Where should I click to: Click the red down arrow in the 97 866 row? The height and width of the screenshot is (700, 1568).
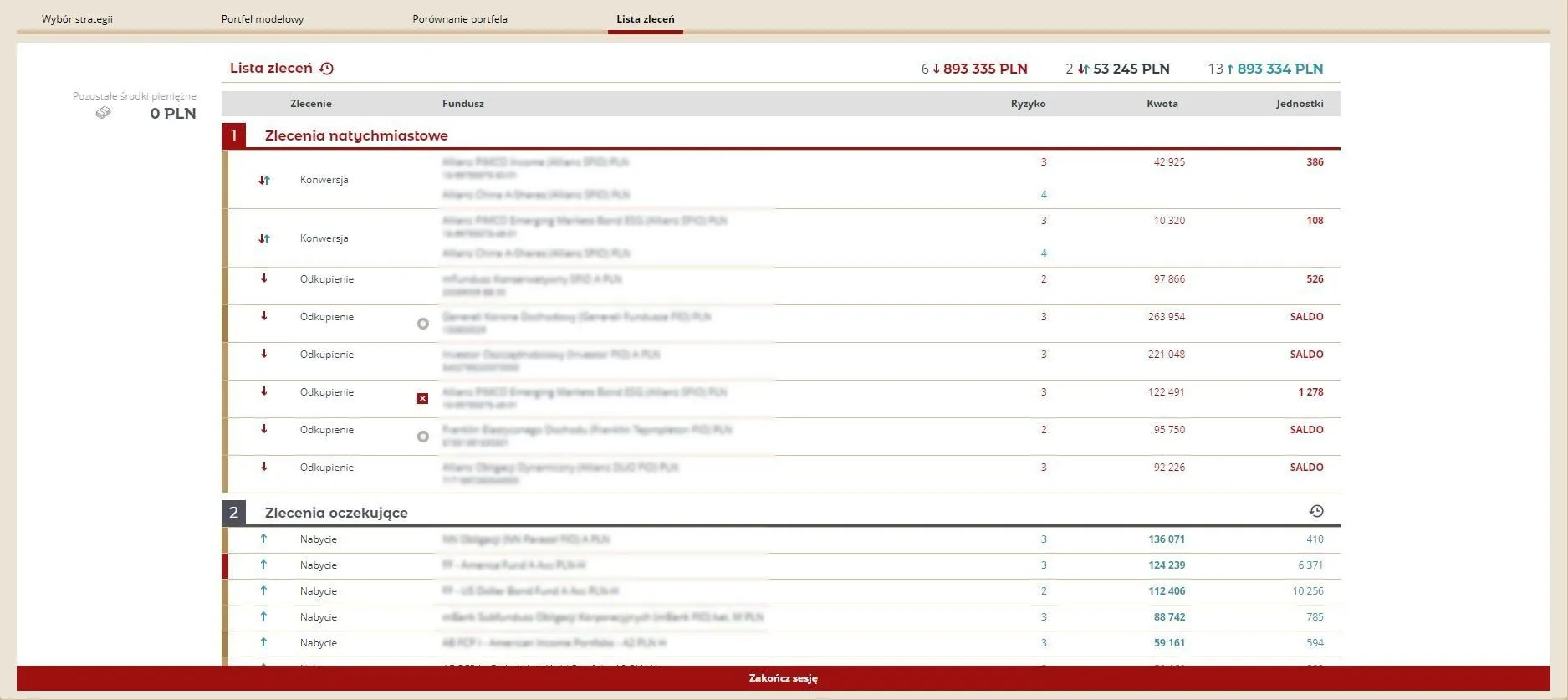(x=264, y=278)
